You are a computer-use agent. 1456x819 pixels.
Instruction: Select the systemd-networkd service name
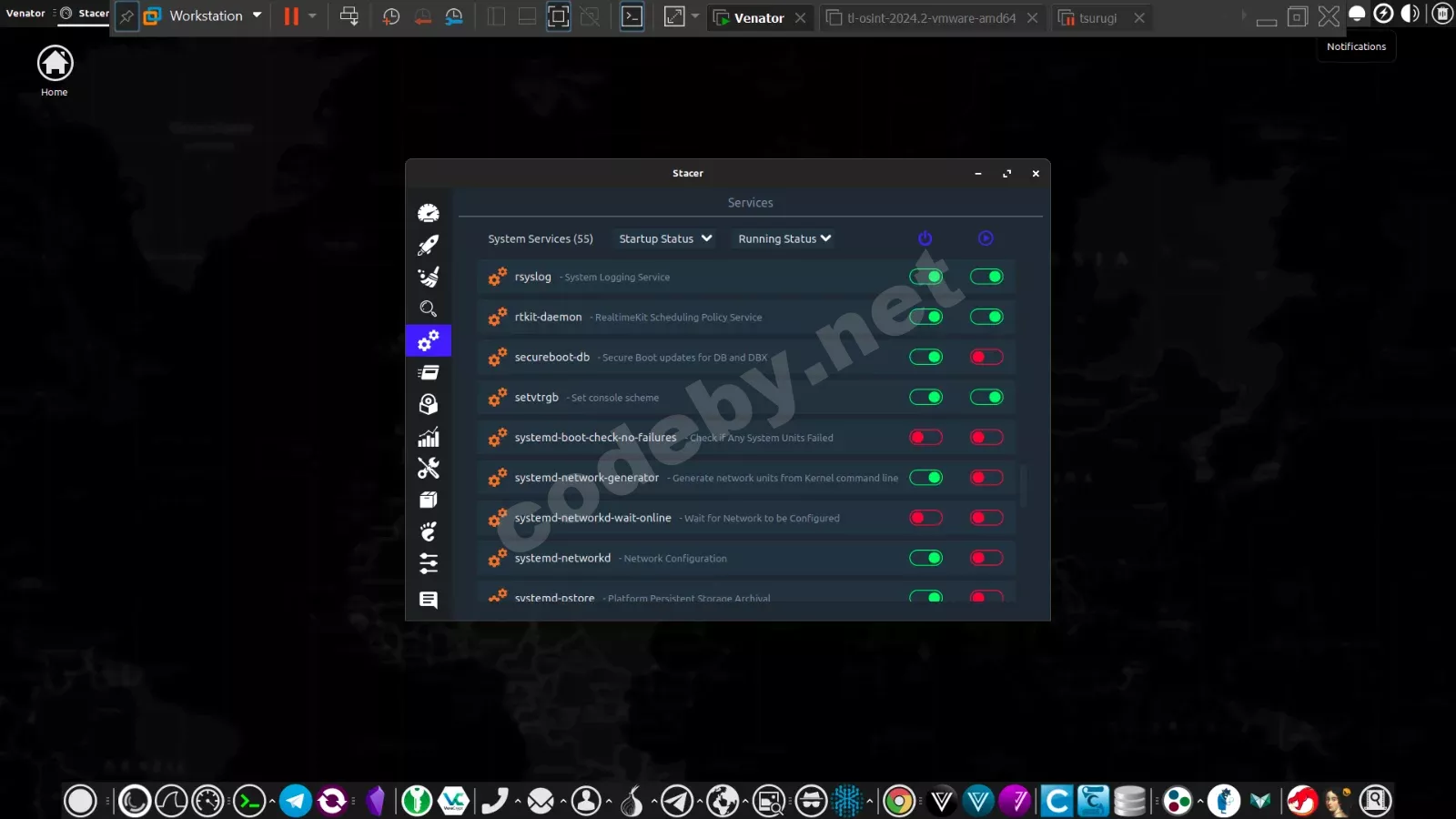(x=562, y=558)
